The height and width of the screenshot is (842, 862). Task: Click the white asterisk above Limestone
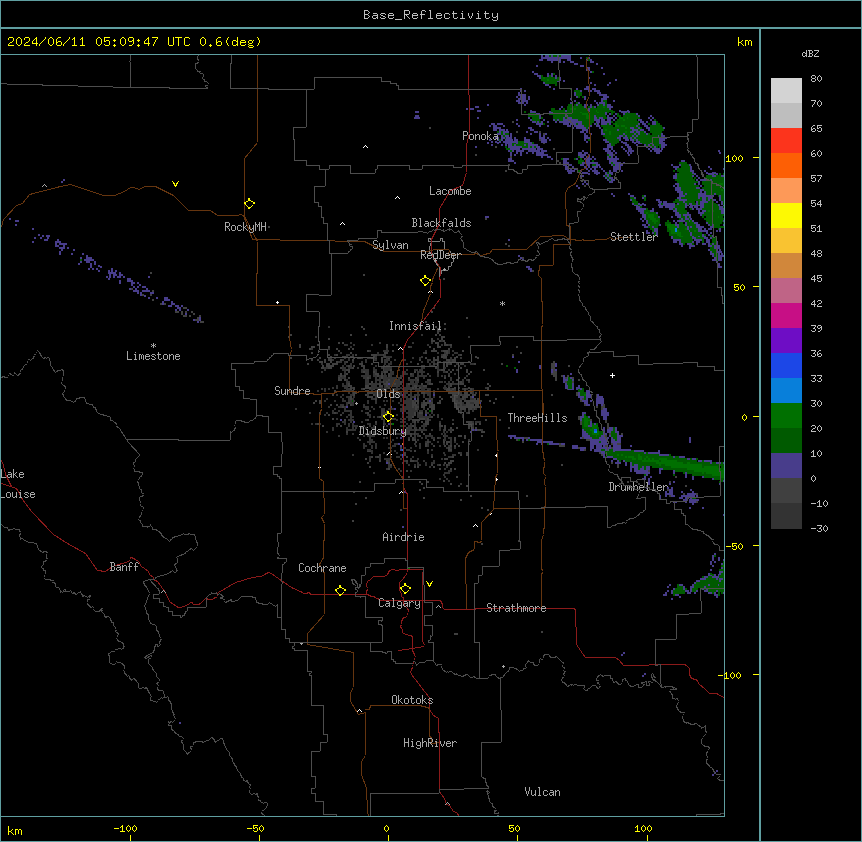point(153,346)
